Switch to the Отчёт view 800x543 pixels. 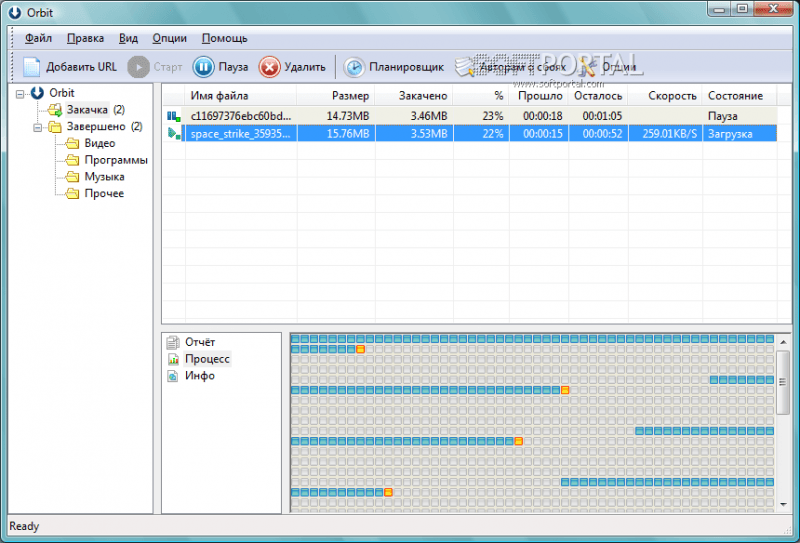pyautogui.click(x=200, y=342)
